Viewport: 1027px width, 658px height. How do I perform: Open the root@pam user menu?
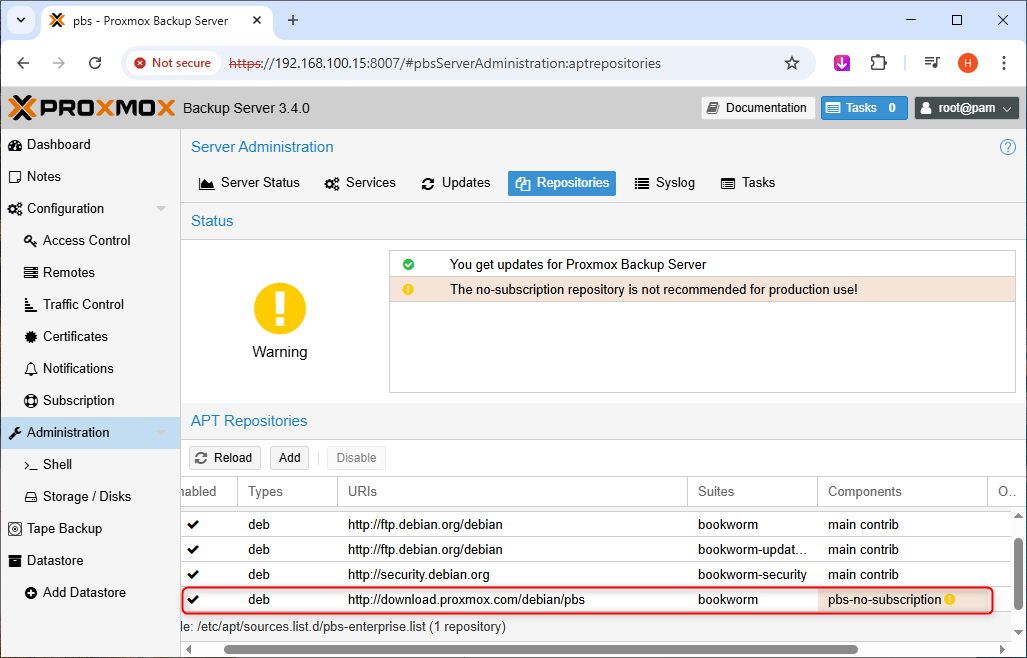[967, 108]
